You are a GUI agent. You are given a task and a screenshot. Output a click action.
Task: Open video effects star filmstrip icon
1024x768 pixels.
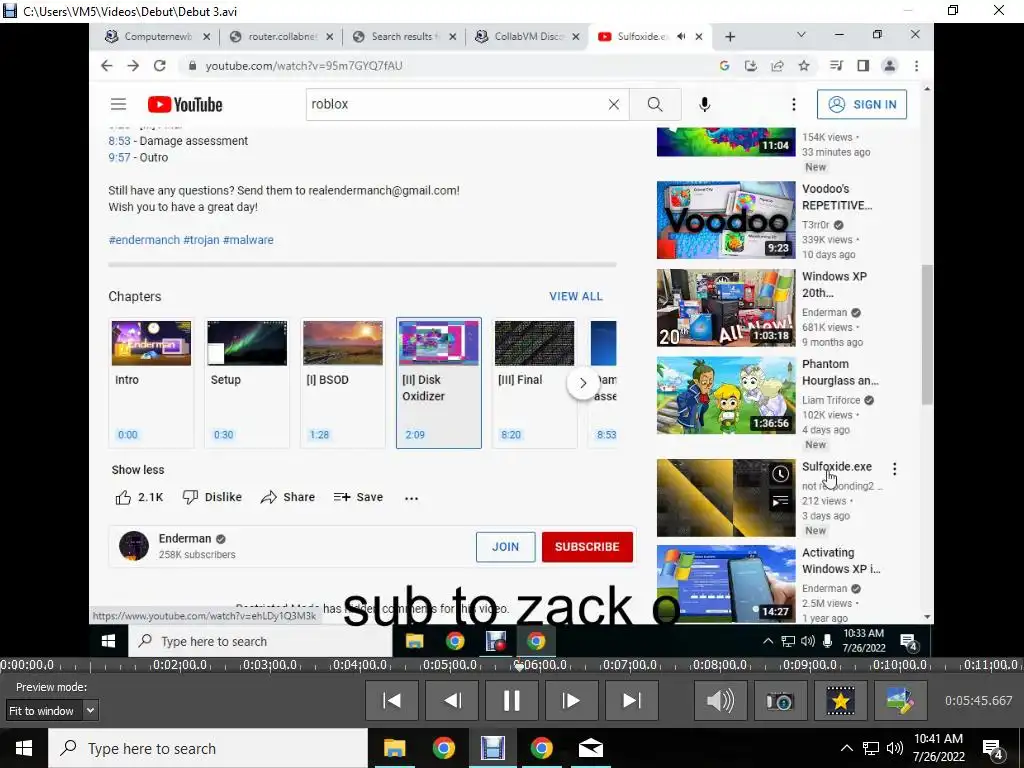click(x=841, y=701)
